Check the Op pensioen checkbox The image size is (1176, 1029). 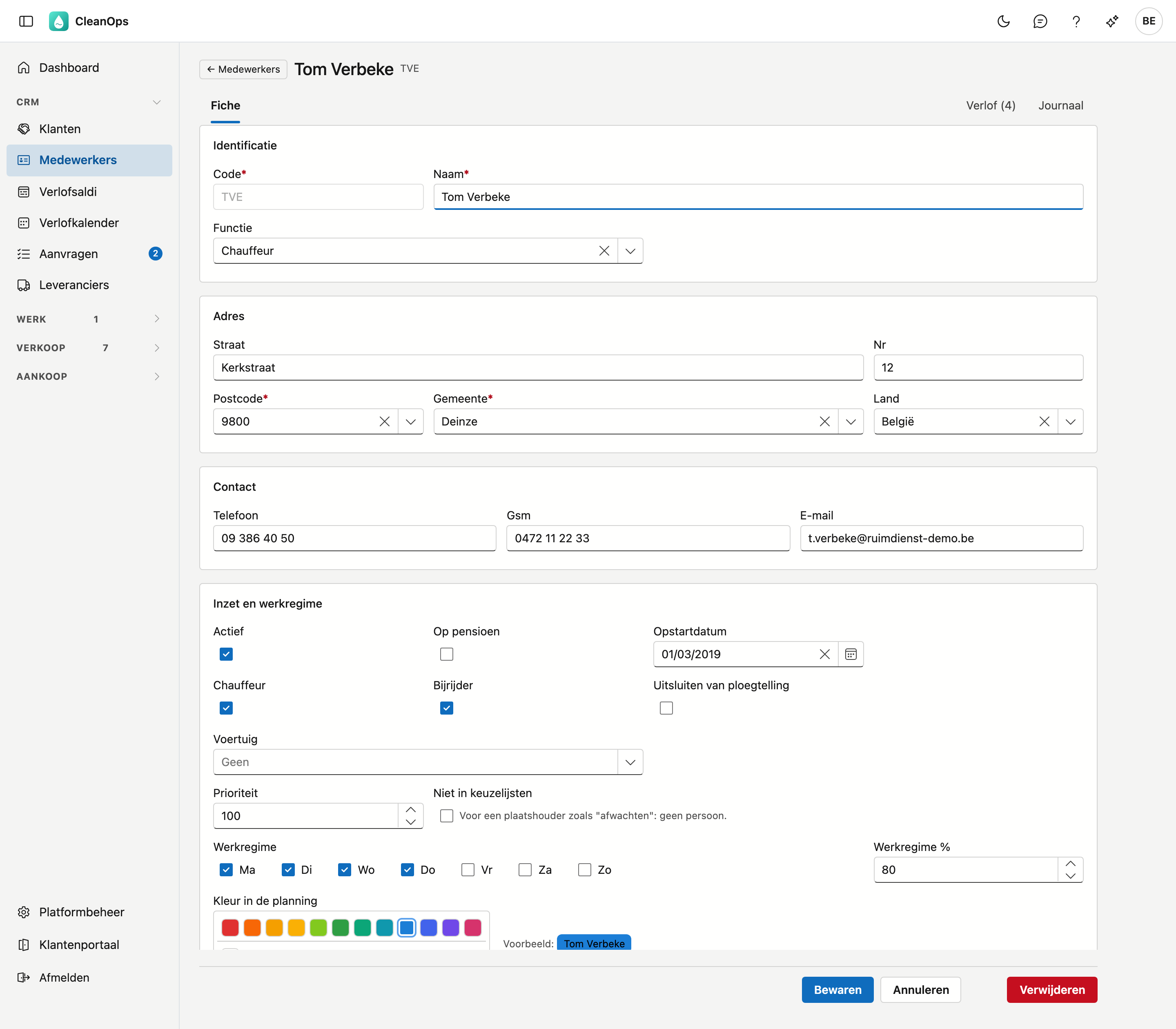[447, 654]
